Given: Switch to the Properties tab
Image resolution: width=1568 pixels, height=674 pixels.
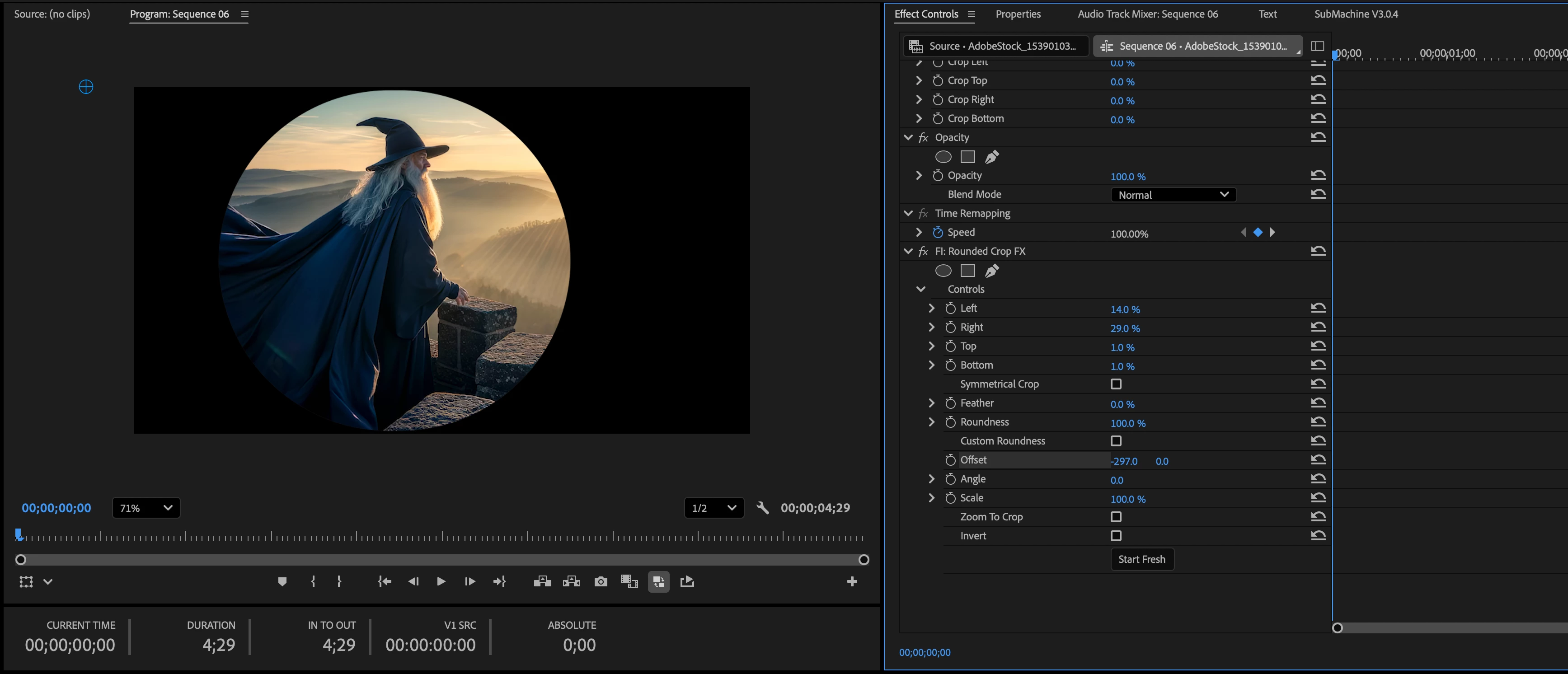Looking at the screenshot, I should pyautogui.click(x=1018, y=14).
